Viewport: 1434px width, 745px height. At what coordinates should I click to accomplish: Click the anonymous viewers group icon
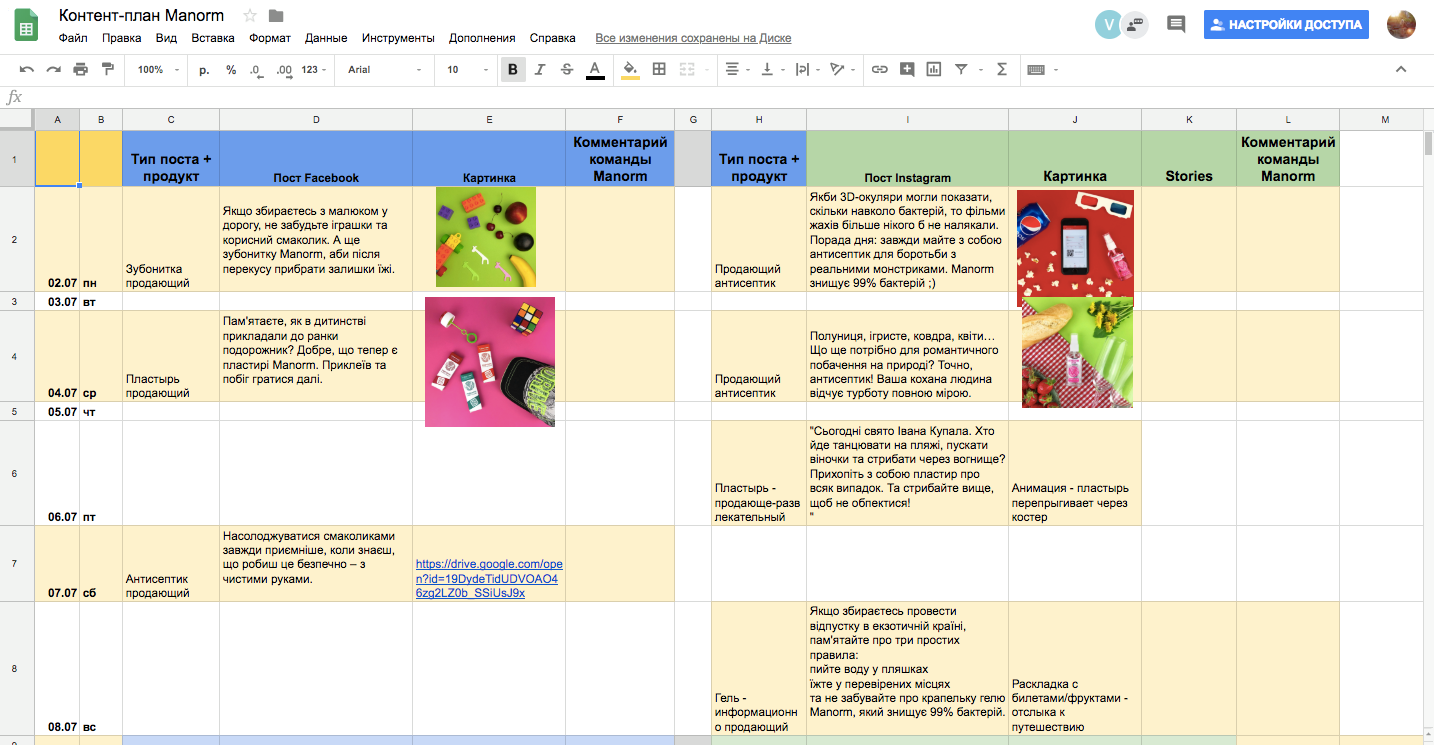click(1135, 25)
